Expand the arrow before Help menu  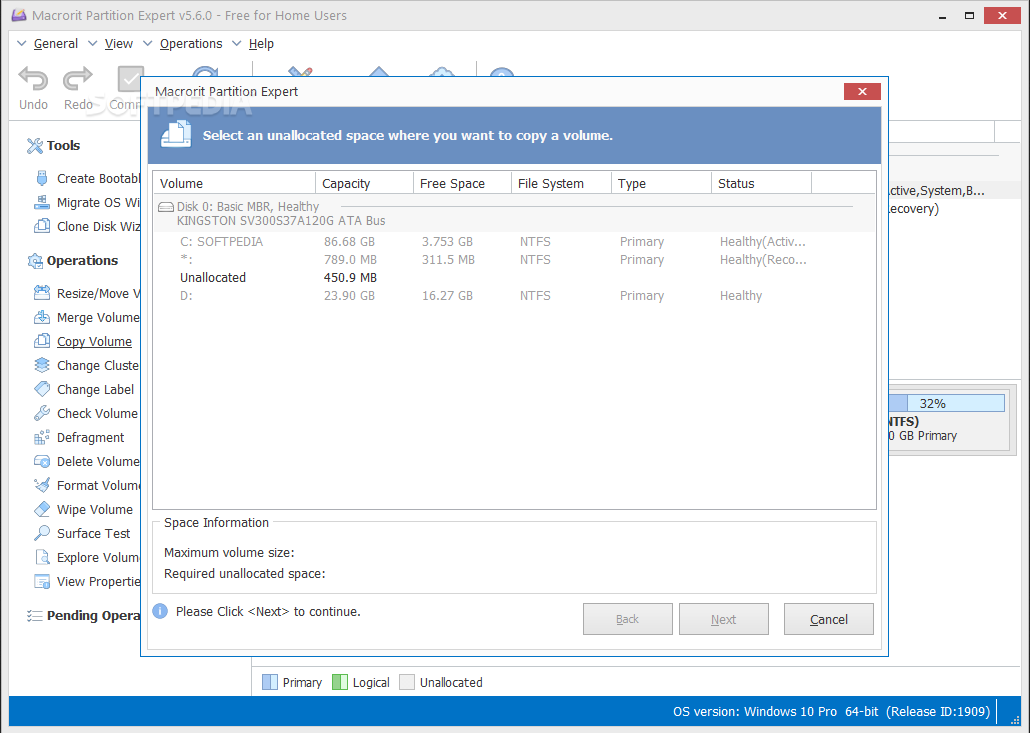pos(236,43)
